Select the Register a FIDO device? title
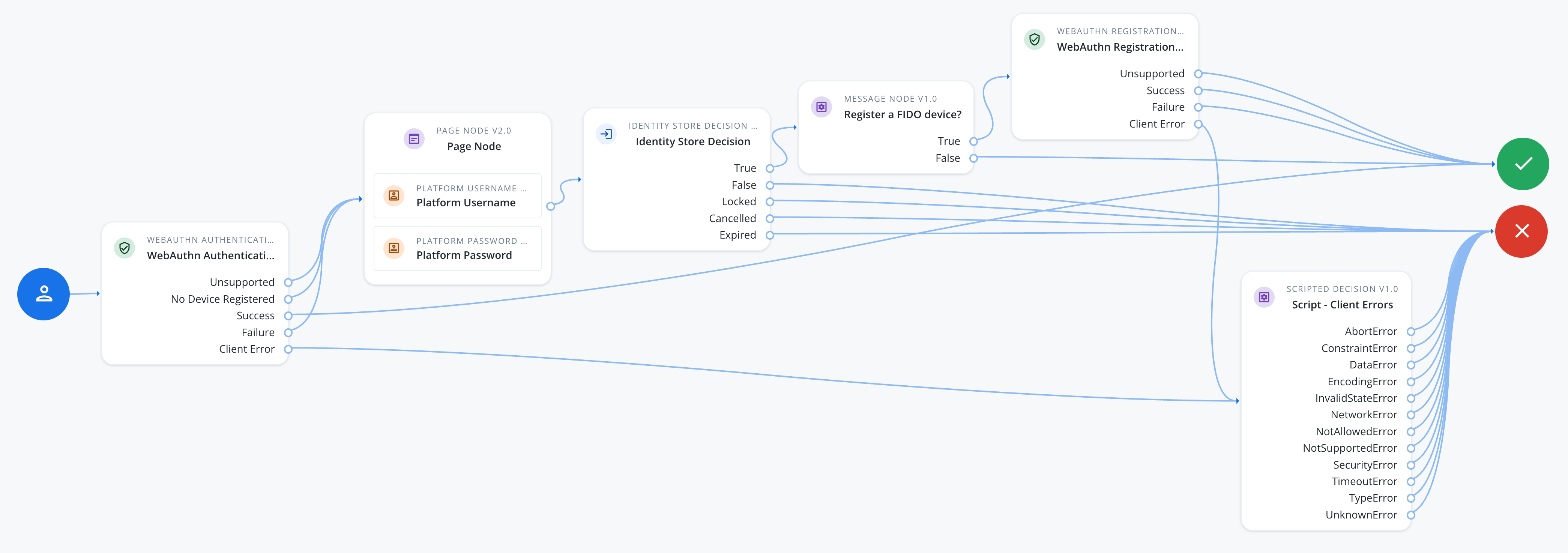 [x=903, y=114]
